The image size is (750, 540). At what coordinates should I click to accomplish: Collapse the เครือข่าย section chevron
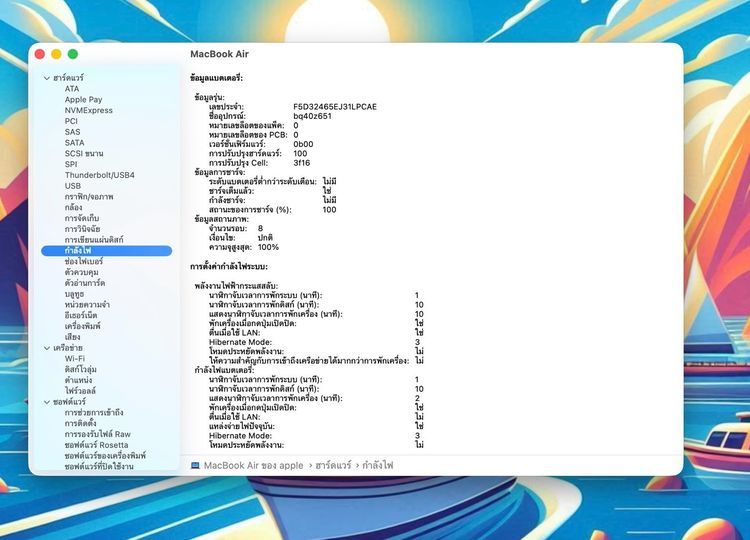47,348
